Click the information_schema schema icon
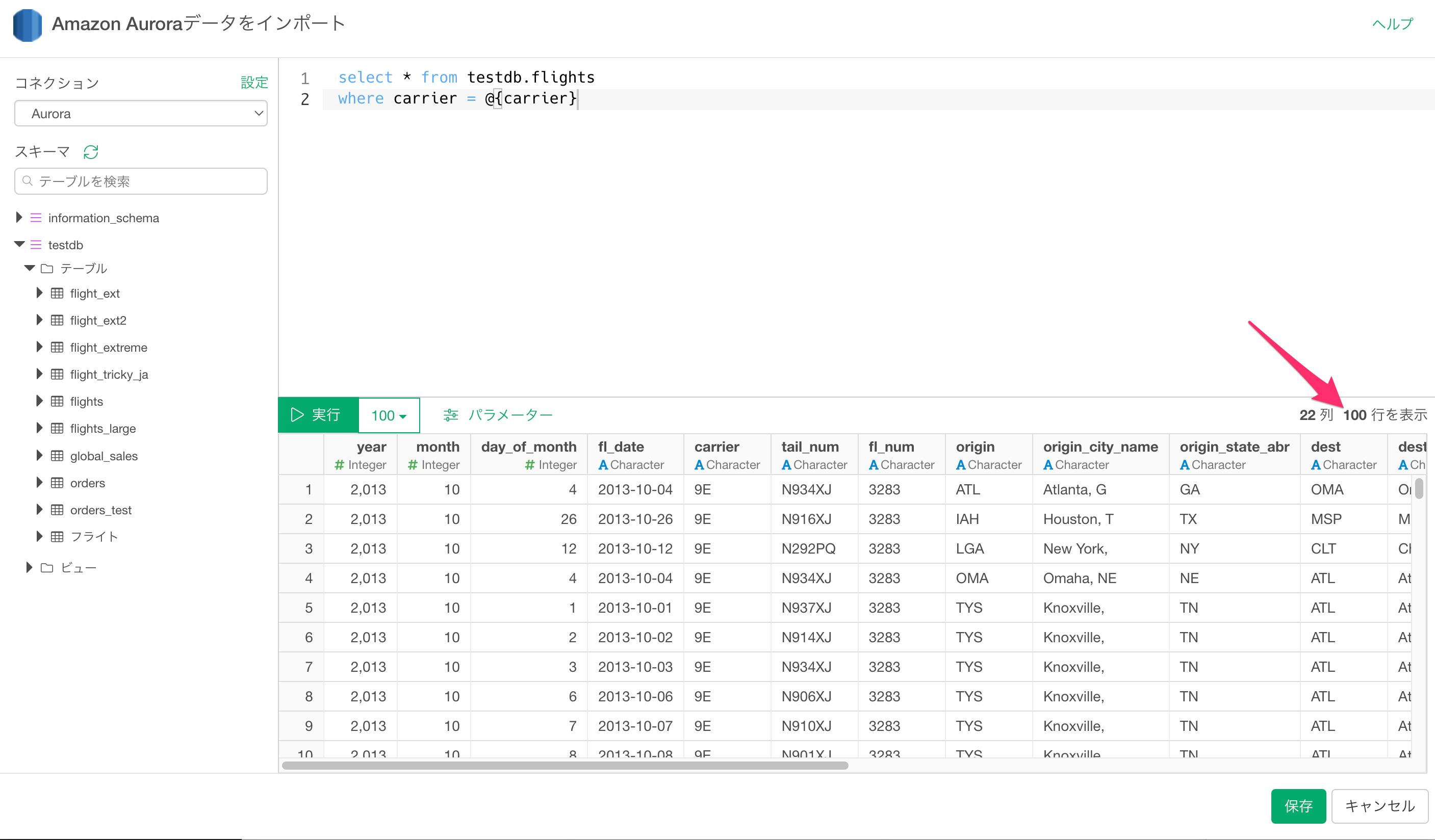Screen dimensions: 1435x840 click(x=36, y=218)
